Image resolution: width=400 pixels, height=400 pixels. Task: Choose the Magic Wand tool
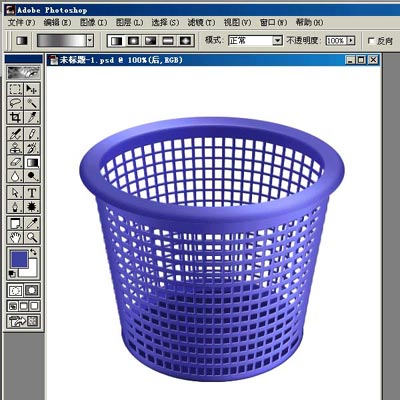point(32,103)
